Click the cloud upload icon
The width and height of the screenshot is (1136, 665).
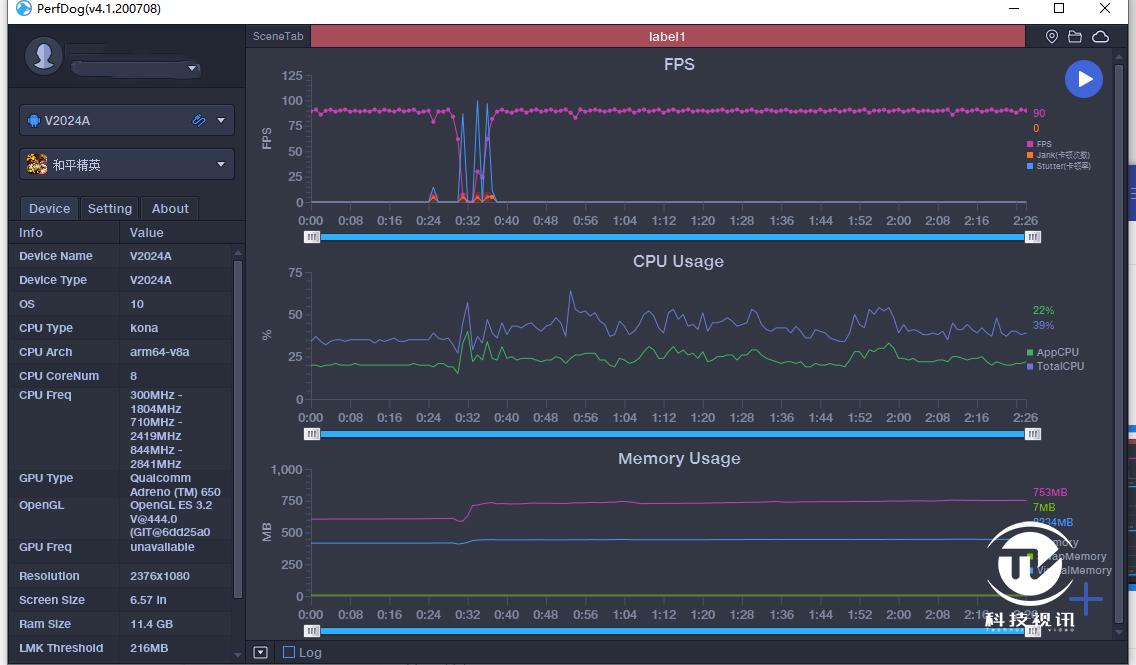[x=1100, y=37]
